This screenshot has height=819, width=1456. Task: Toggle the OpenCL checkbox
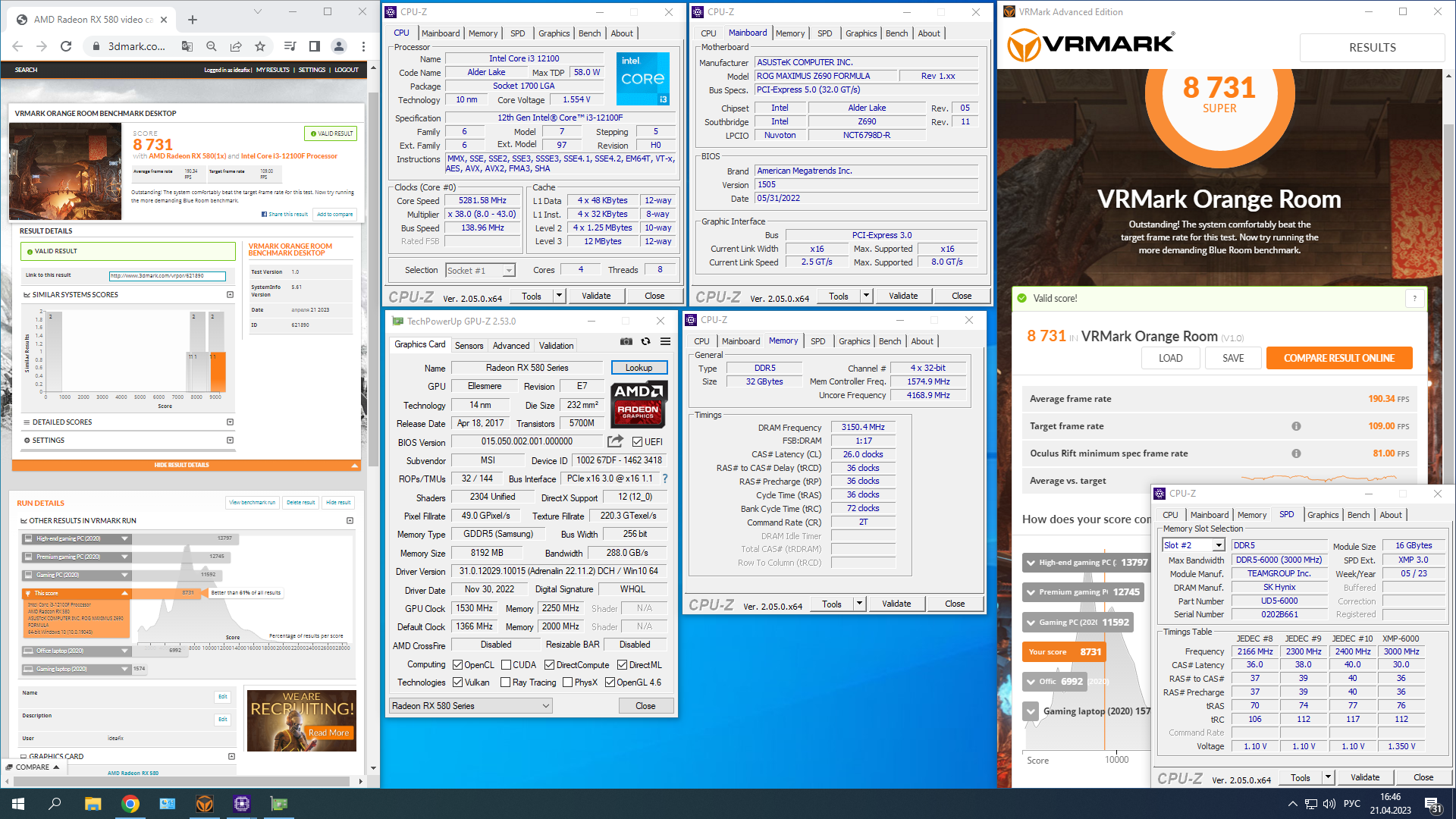click(x=457, y=665)
